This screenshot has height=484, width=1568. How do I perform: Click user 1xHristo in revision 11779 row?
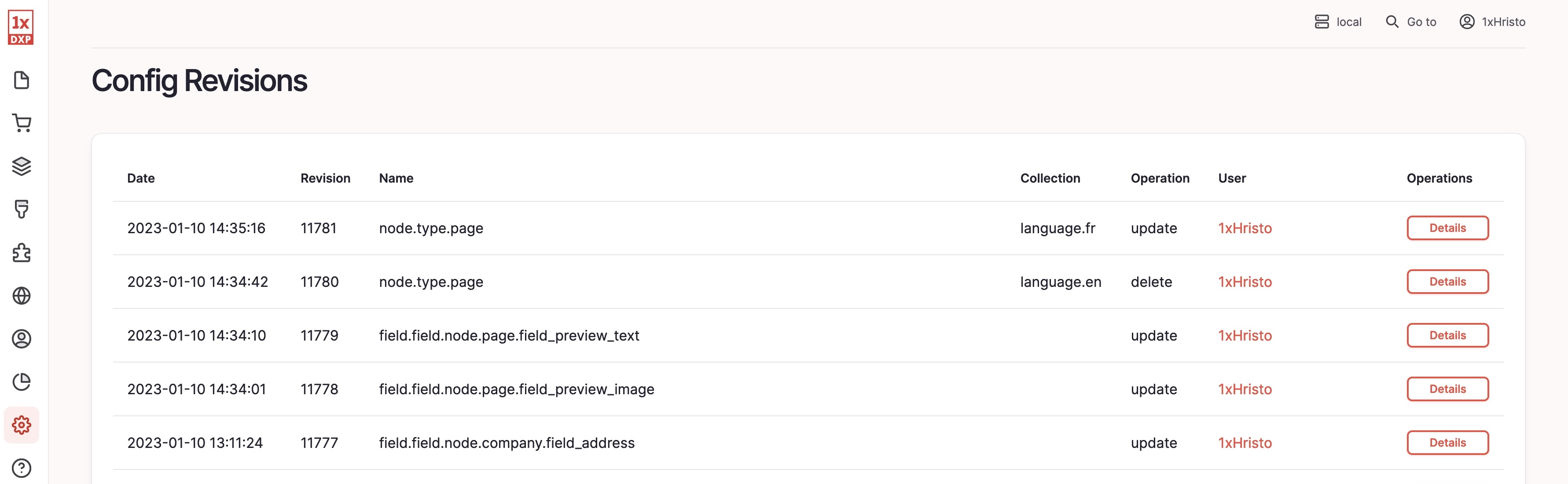click(1245, 335)
